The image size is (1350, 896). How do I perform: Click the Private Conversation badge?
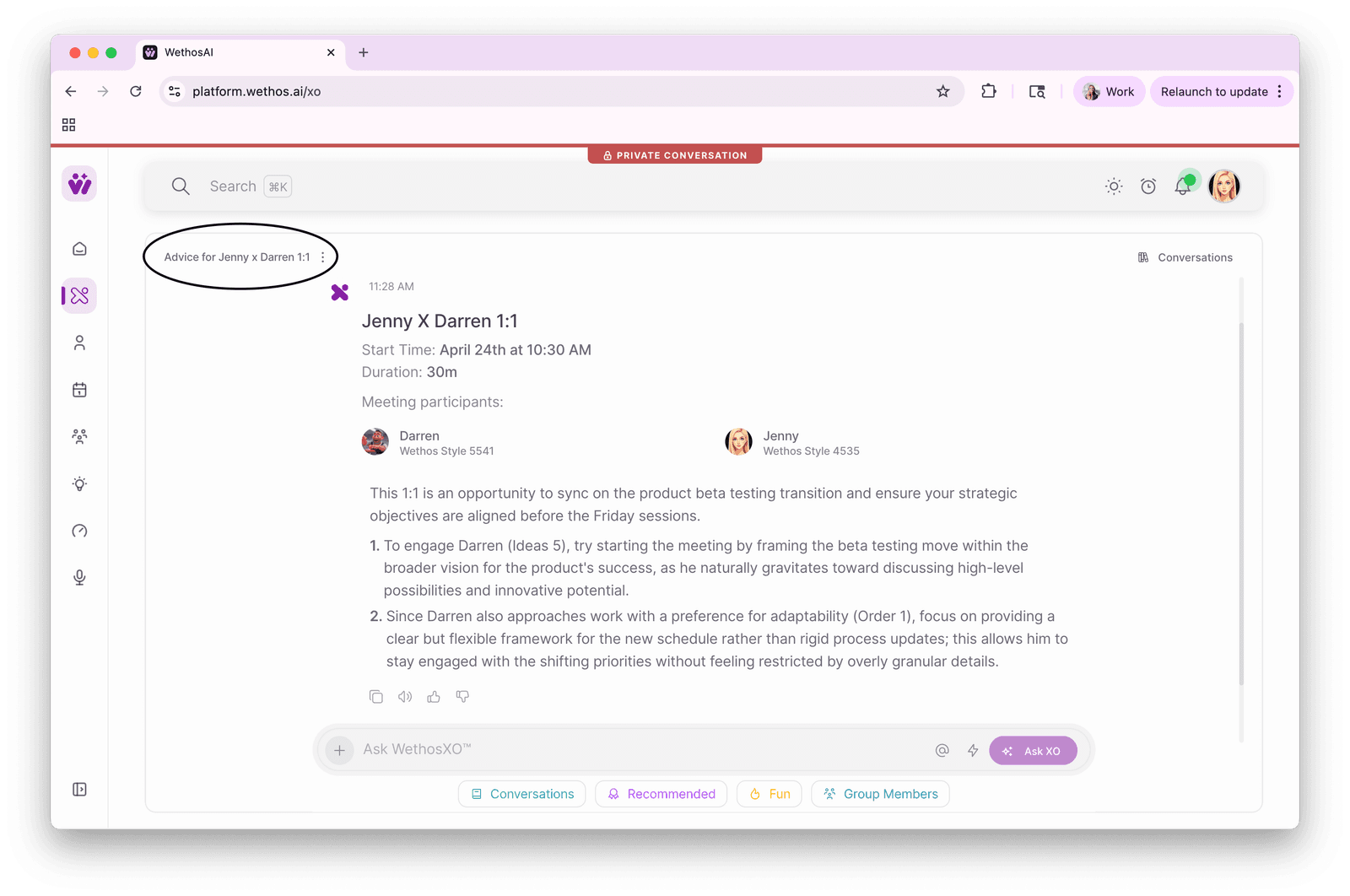[x=675, y=155]
